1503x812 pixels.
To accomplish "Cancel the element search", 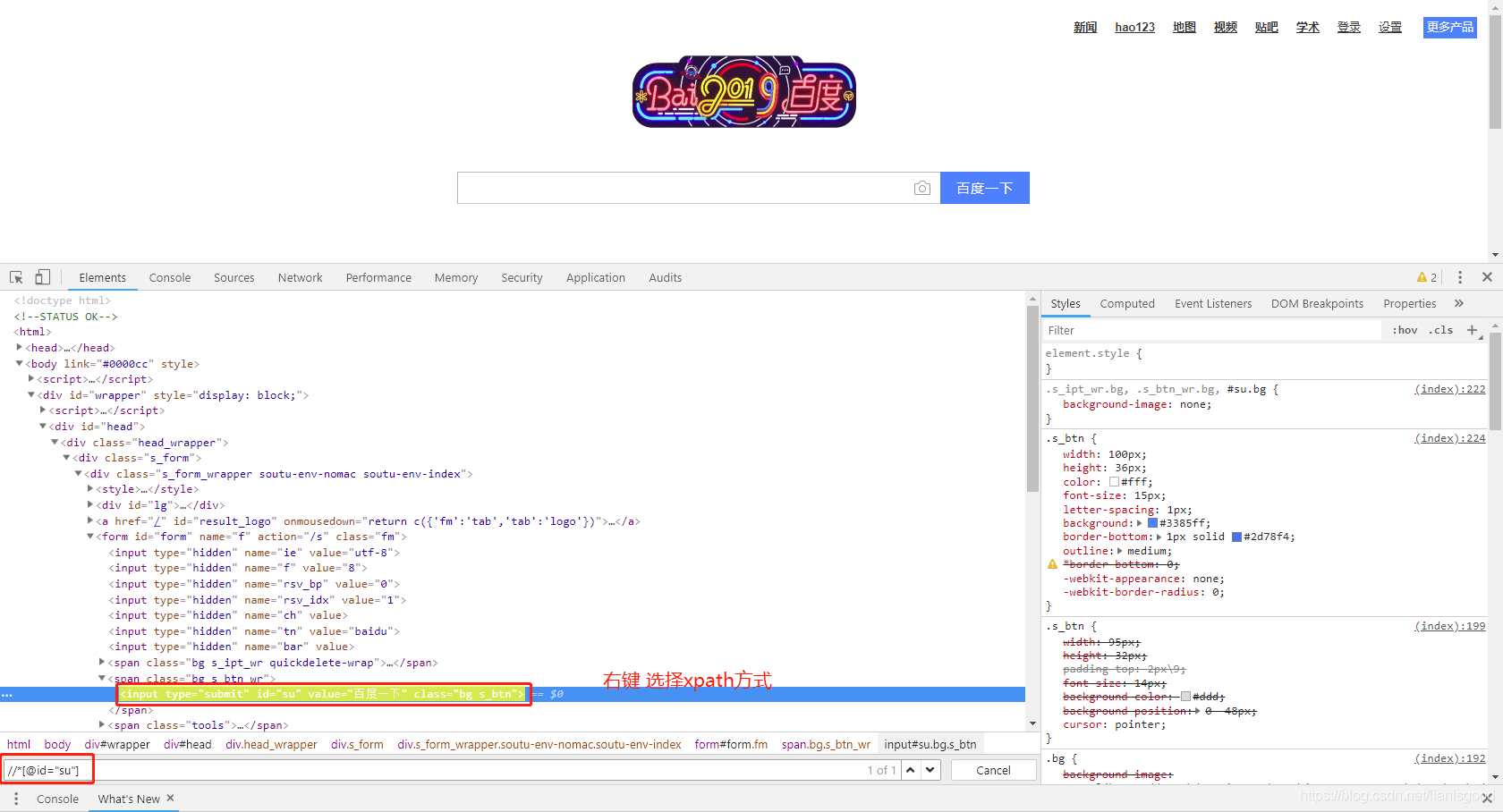I will click(993, 770).
